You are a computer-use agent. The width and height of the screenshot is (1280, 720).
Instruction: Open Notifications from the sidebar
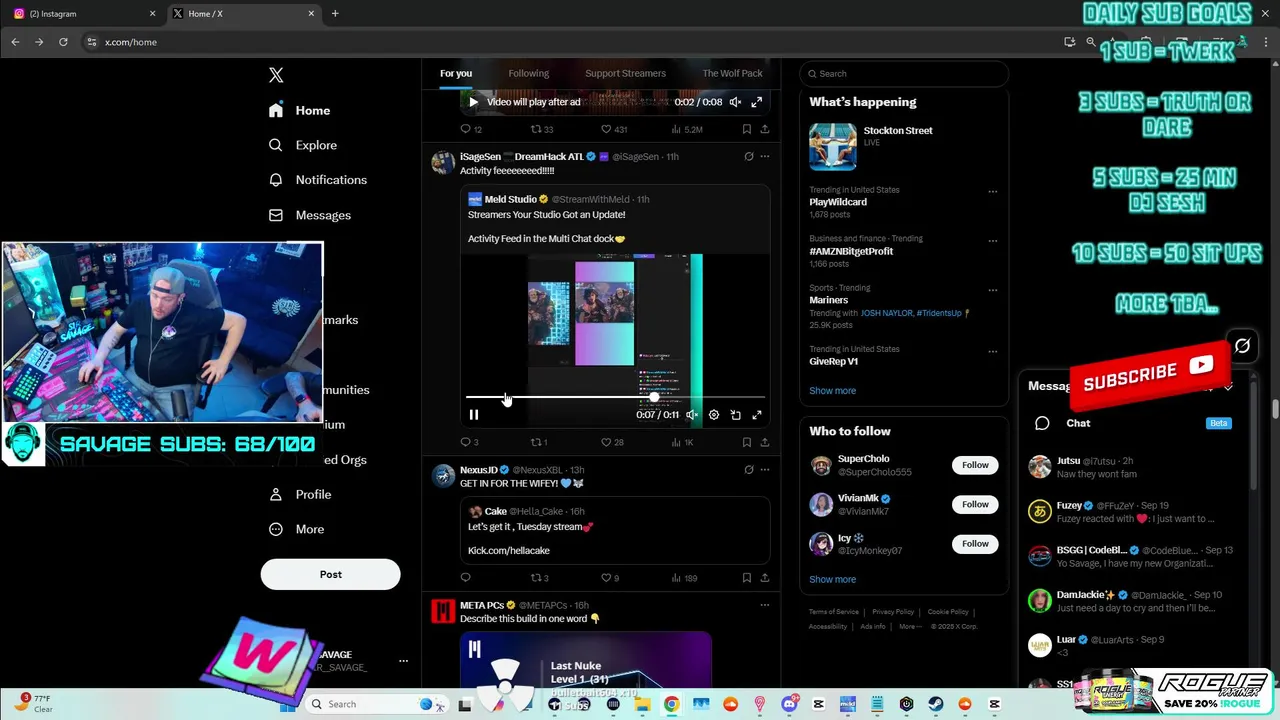[318, 180]
